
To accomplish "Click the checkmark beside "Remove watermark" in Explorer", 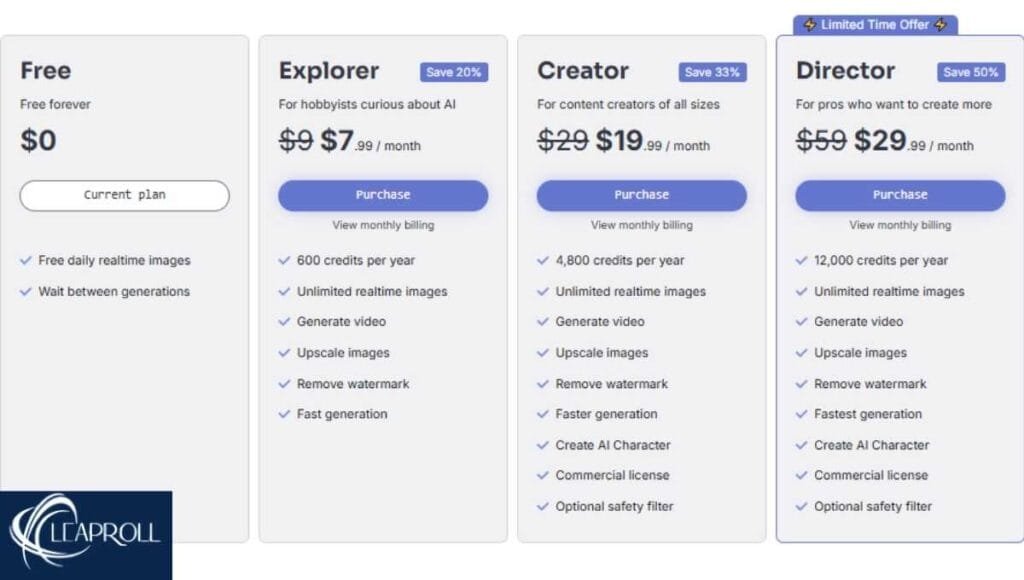I will click(285, 383).
